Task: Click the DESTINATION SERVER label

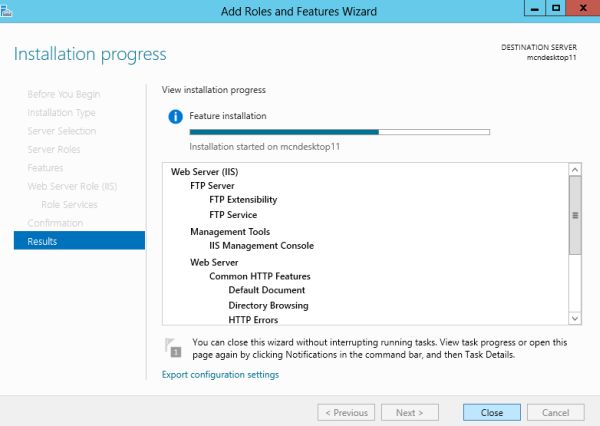Action: tap(539, 47)
